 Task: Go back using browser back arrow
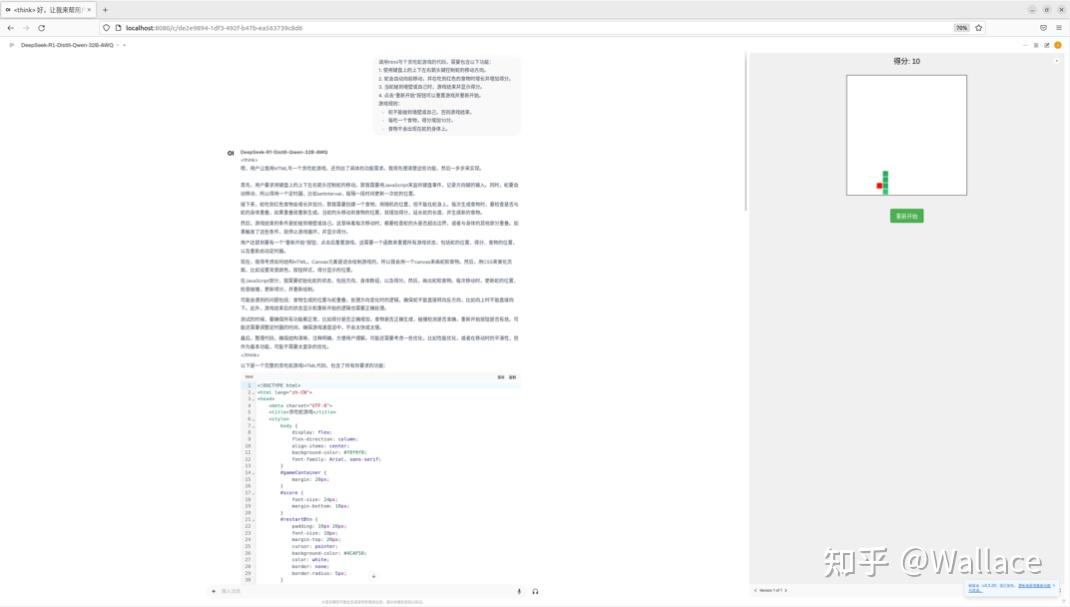click(x=10, y=28)
